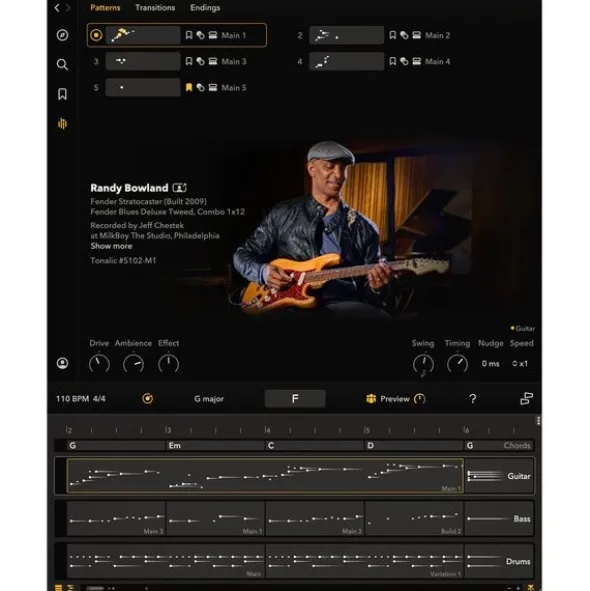Click the stack icon beside Main 5

(x=213, y=87)
